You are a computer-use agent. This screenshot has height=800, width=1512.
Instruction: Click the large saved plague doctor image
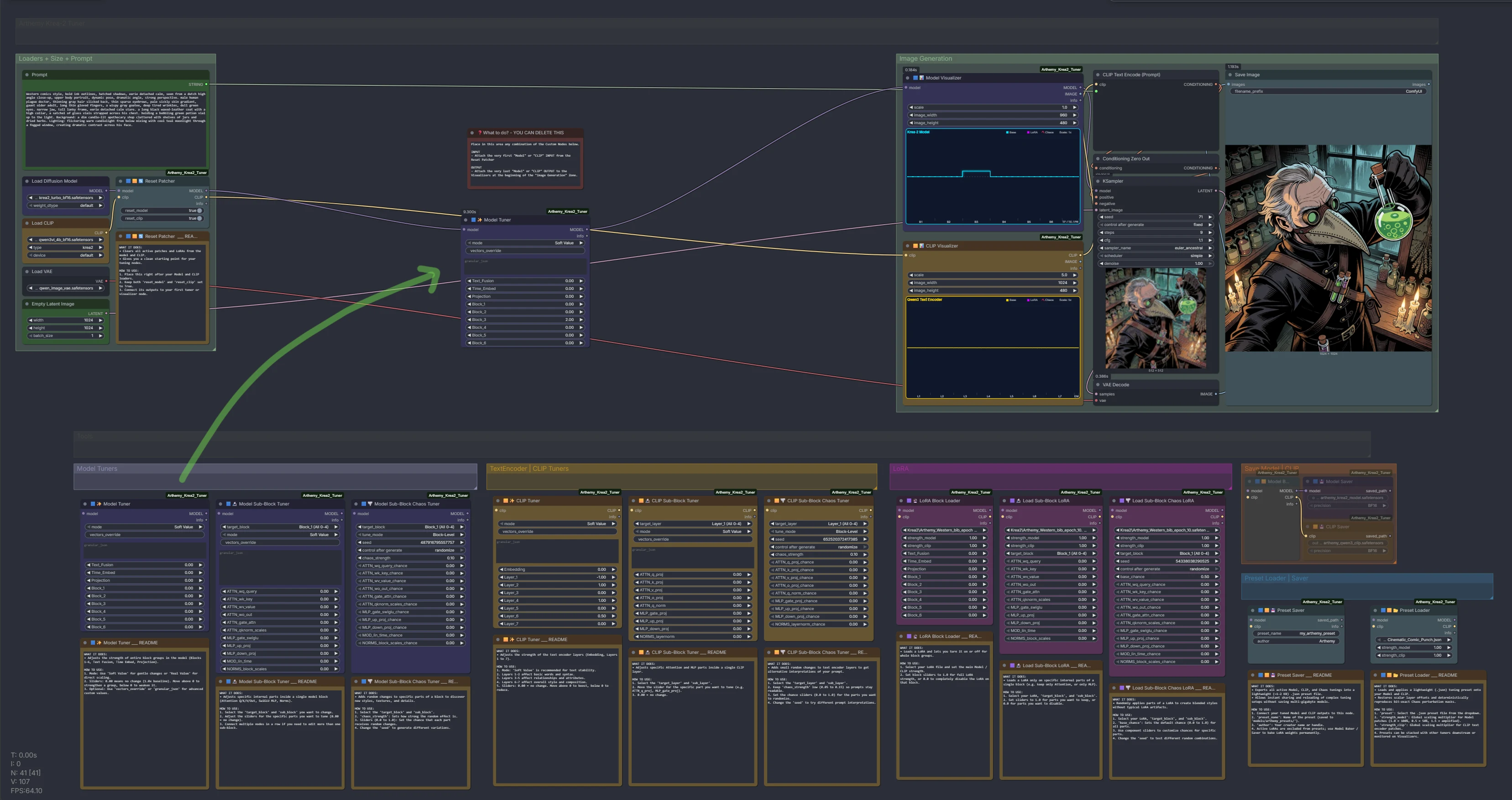1328,248
